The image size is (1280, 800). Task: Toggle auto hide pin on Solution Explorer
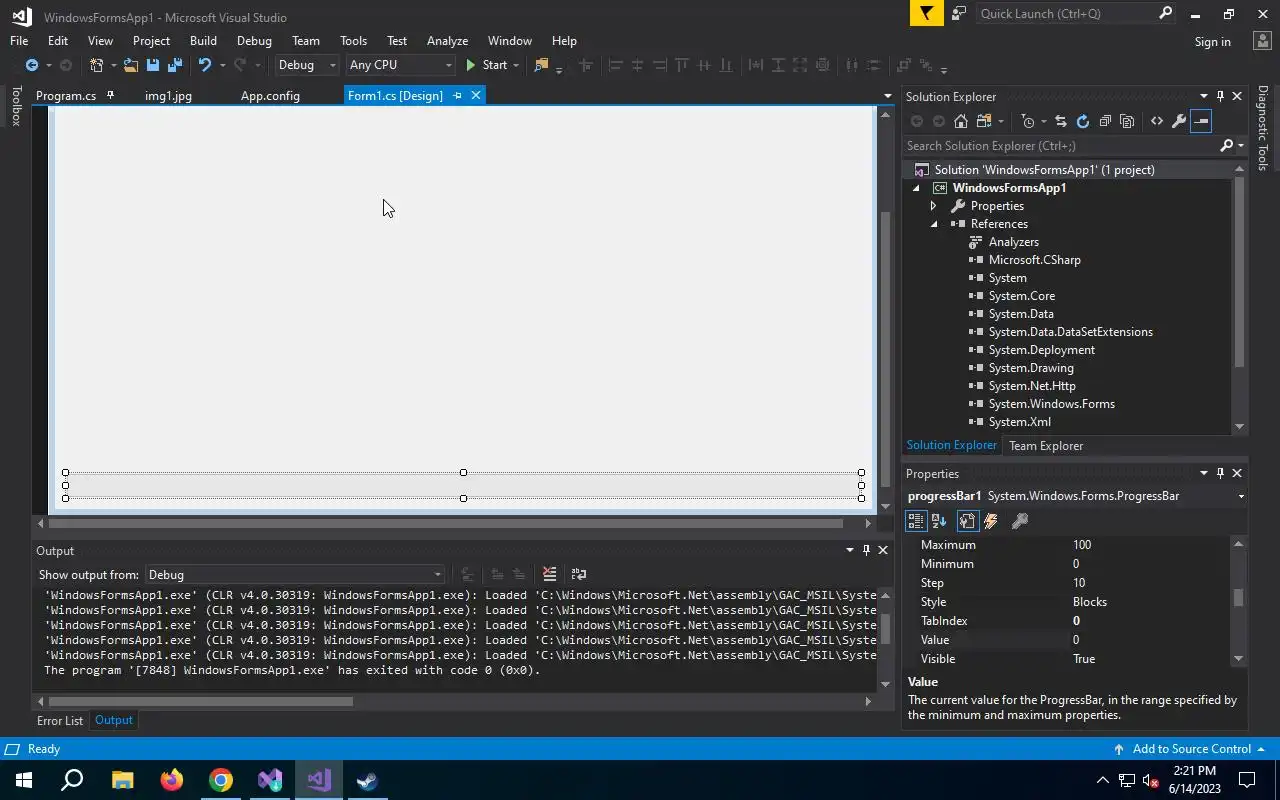pyautogui.click(x=1220, y=96)
